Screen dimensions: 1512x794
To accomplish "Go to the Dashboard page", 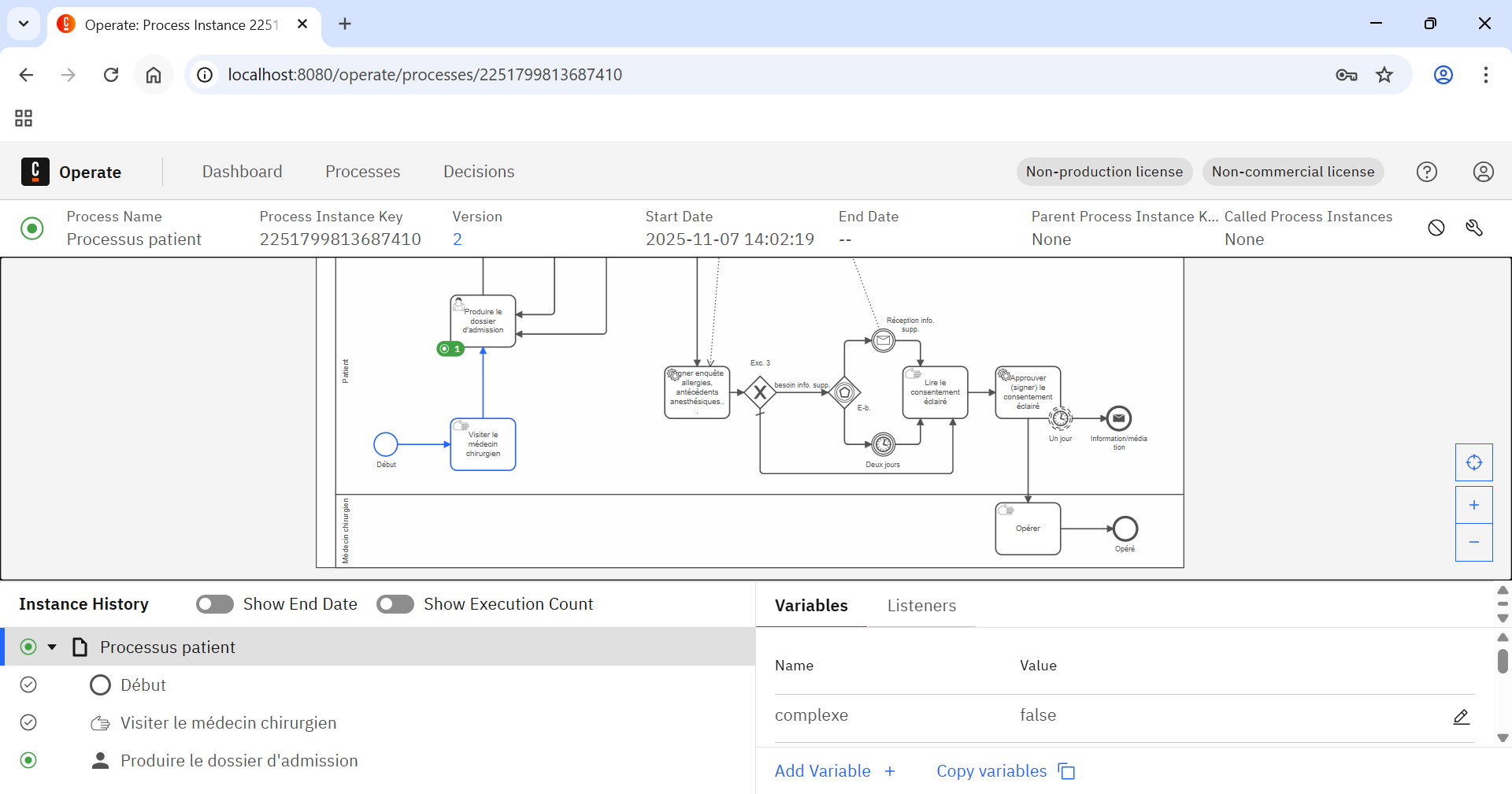I will click(x=243, y=172).
